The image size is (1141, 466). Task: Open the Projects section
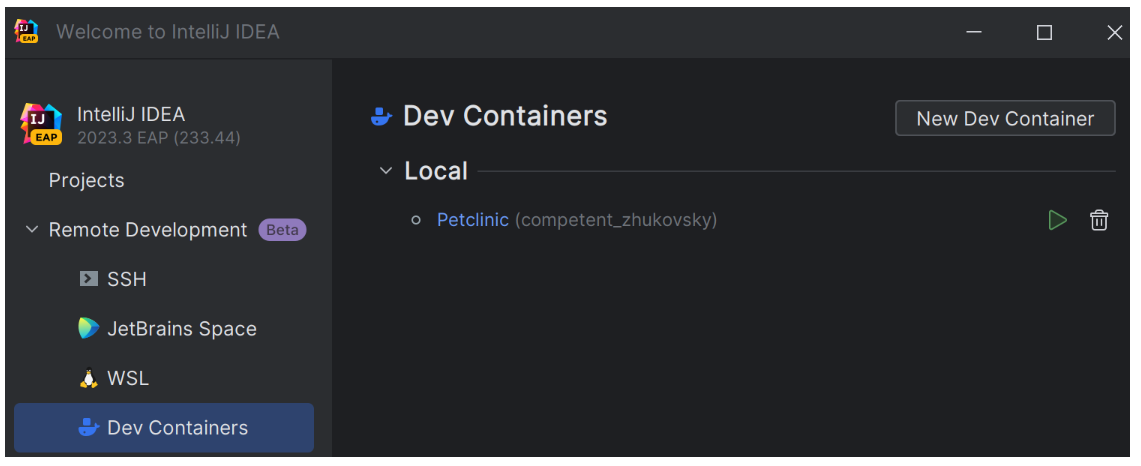tap(86, 180)
